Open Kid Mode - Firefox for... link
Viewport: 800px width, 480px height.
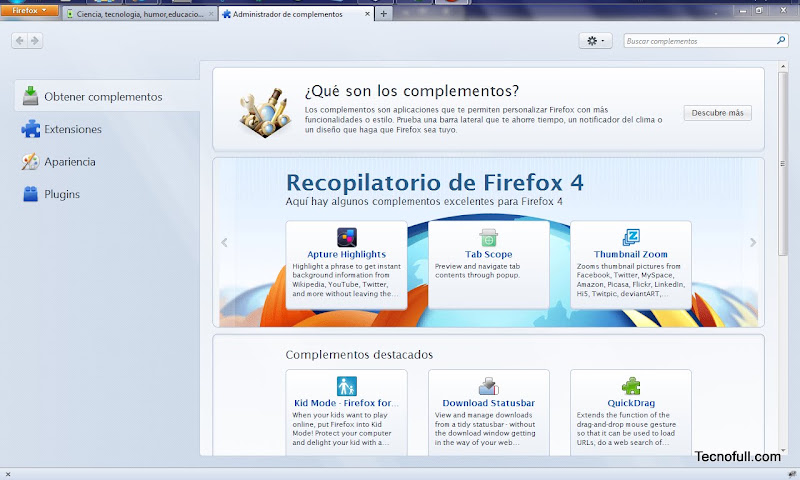pyautogui.click(x=346, y=403)
